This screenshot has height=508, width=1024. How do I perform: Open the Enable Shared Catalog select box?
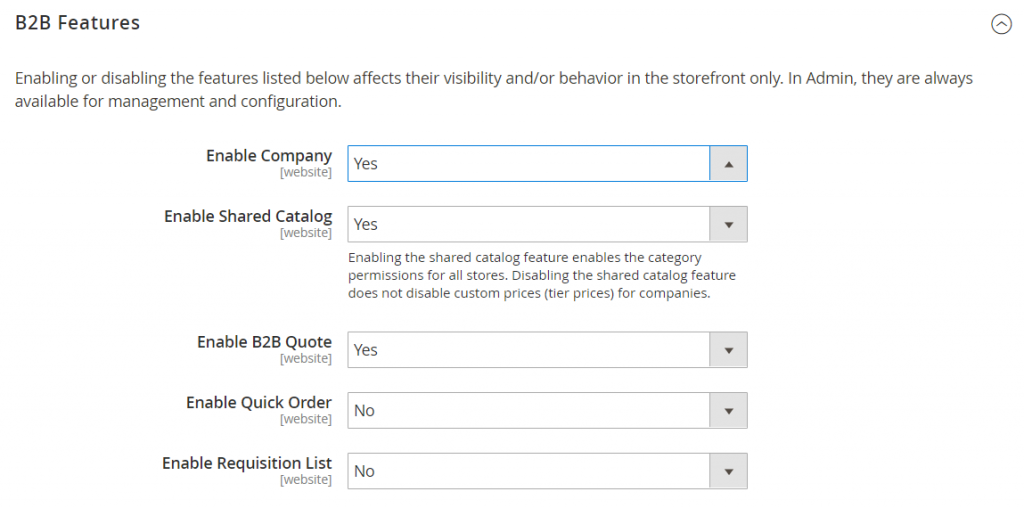[547, 224]
